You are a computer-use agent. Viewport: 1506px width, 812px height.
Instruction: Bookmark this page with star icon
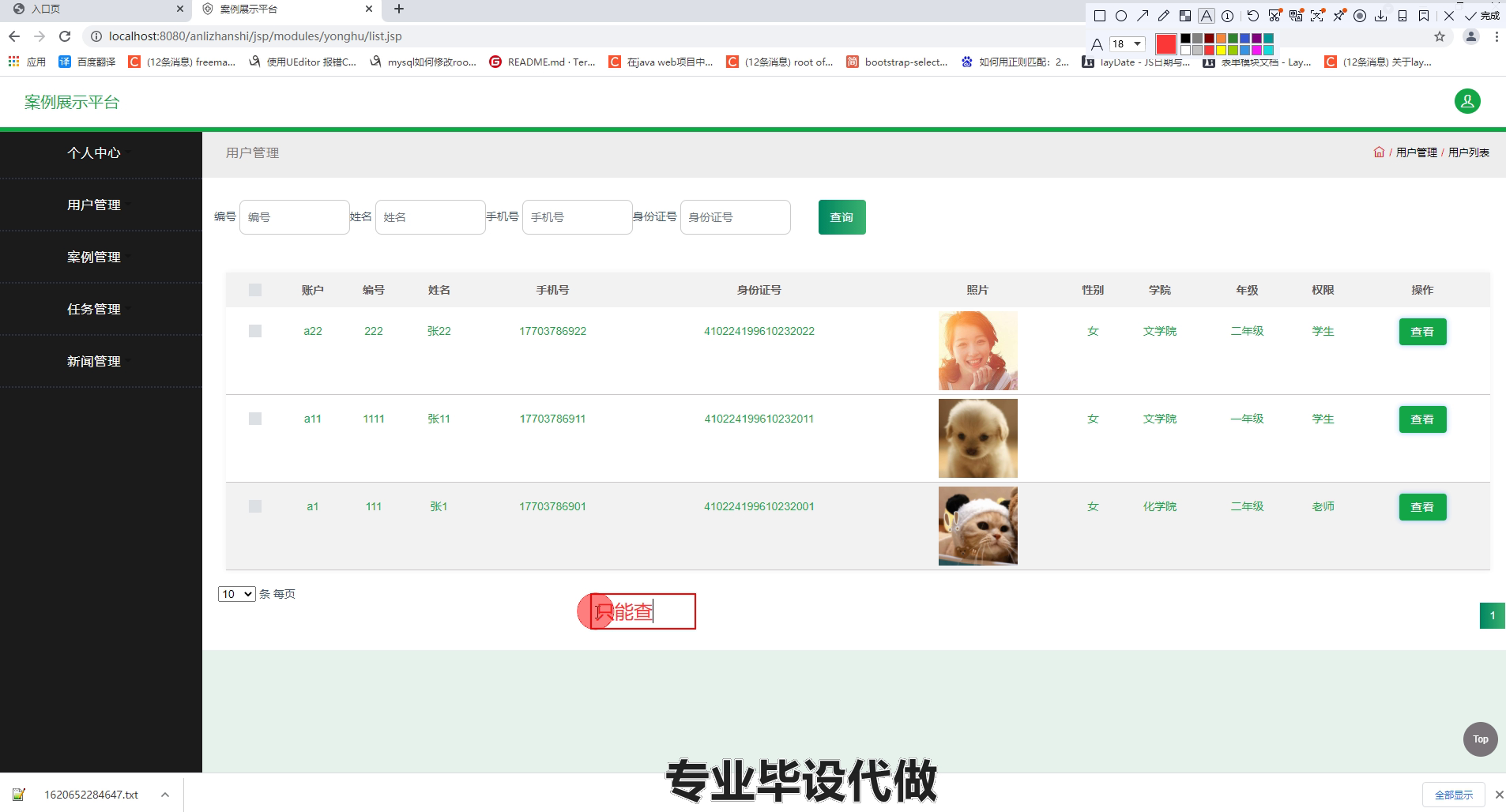click(x=1440, y=36)
